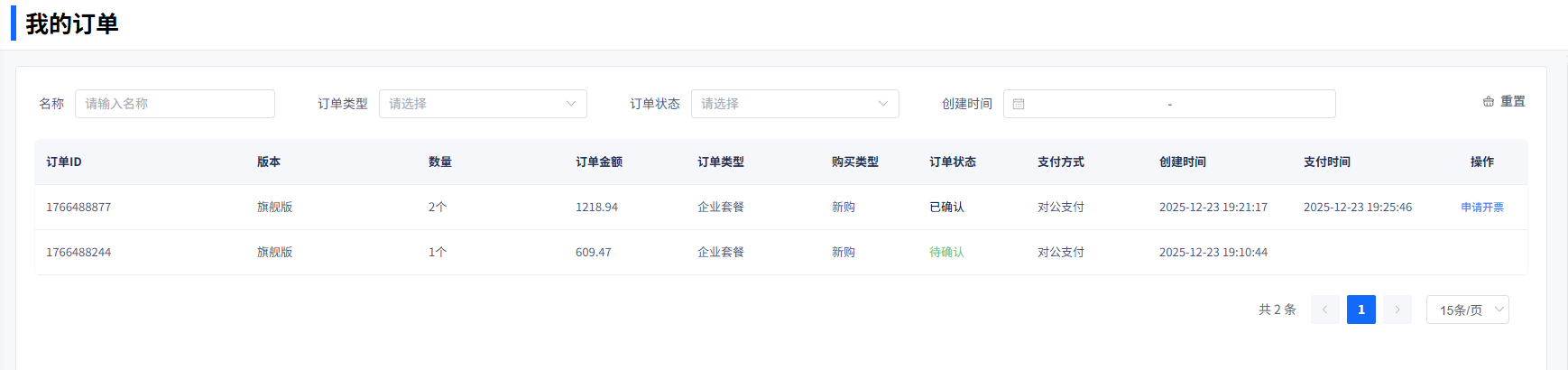This screenshot has width=1568, height=370.
Task: Click the 订单ID column header
Action: click(x=64, y=162)
